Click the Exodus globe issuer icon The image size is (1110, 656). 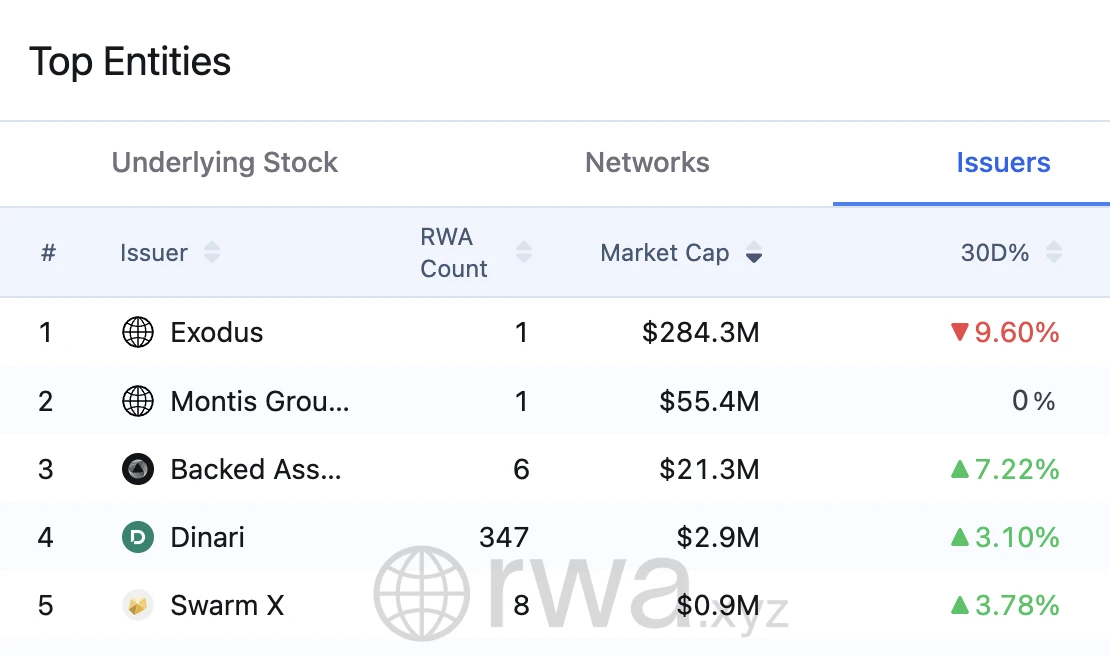[137, 332]
